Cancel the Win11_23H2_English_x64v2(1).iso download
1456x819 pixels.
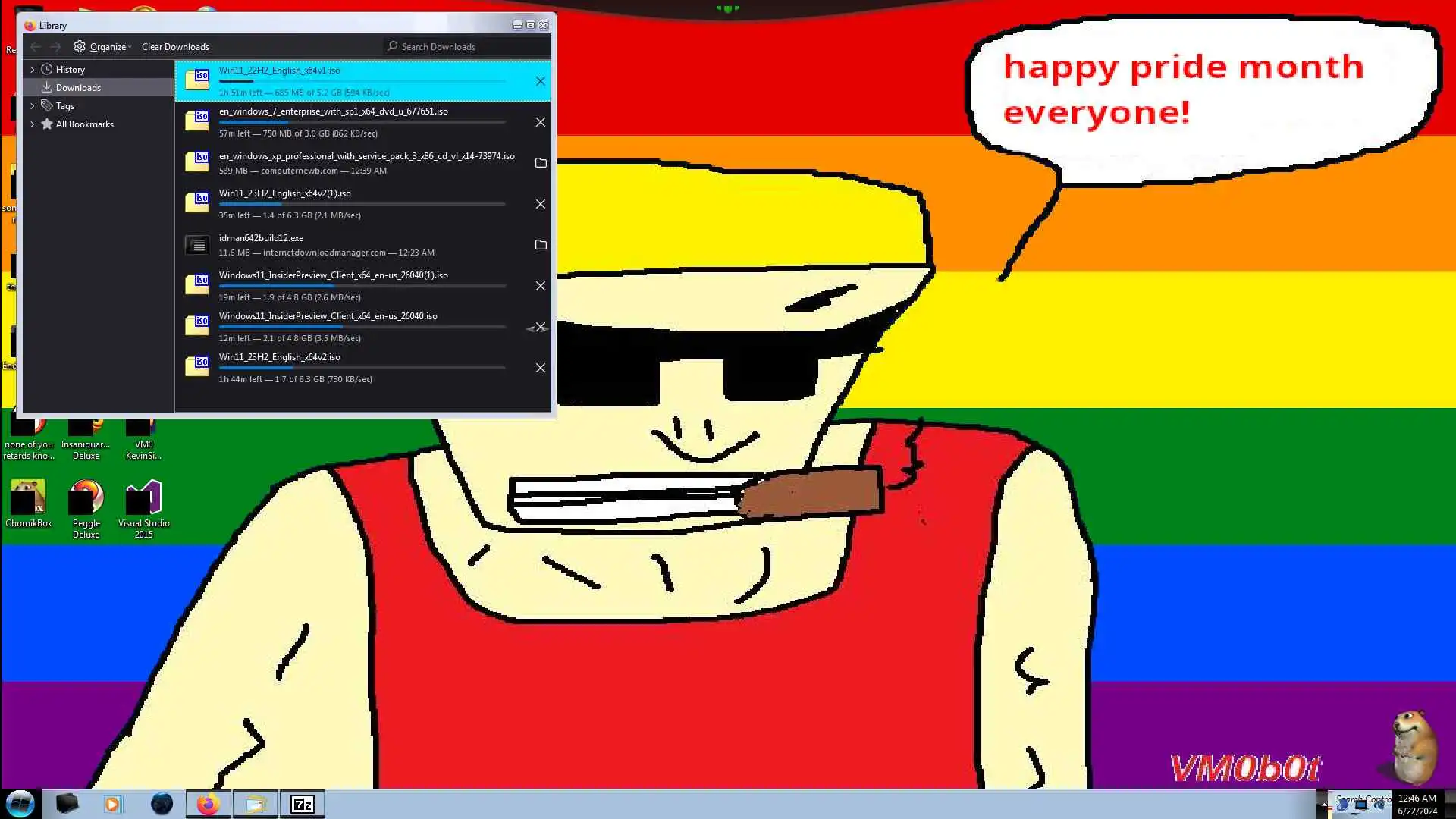540,204
